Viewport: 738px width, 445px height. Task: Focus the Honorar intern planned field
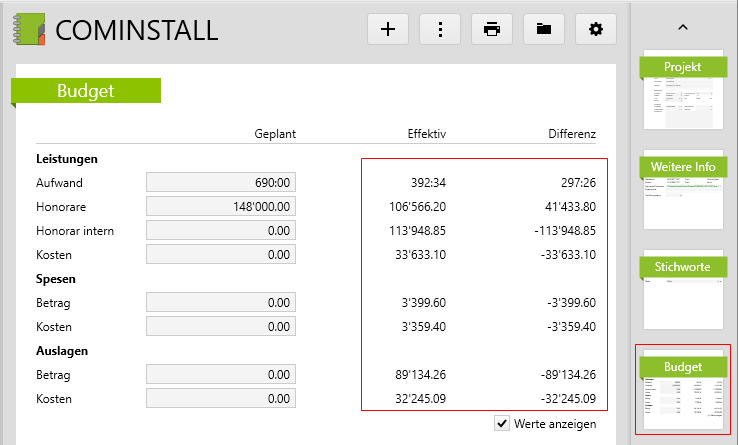point(222,230)
